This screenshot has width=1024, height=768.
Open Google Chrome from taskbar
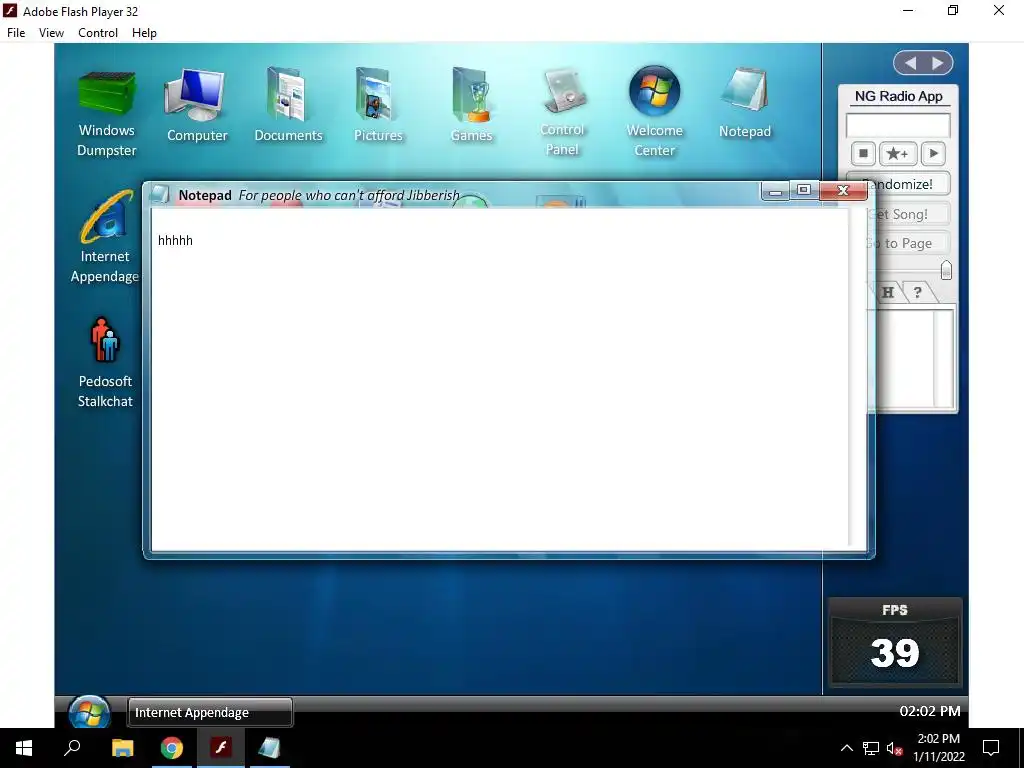[172, 748]
